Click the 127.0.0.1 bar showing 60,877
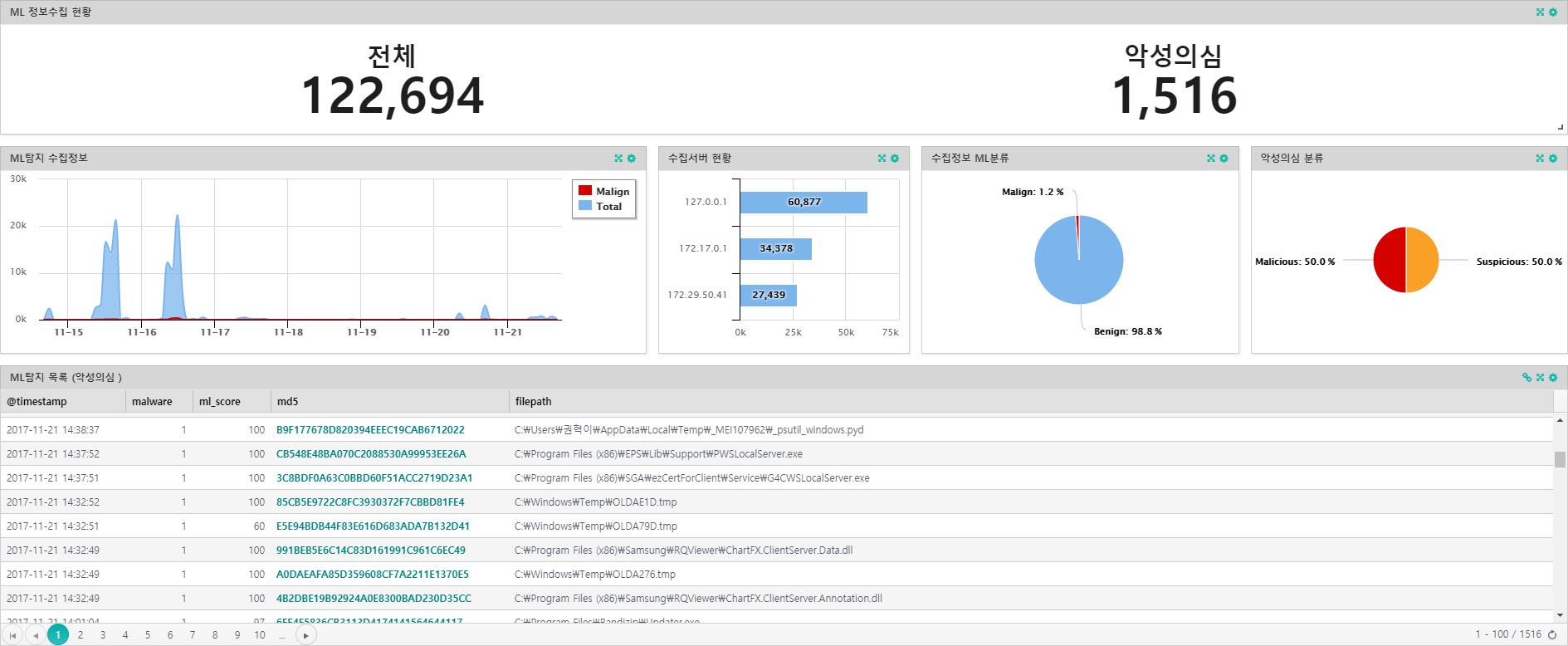The image size is (1568, 646). click(804, 203)
